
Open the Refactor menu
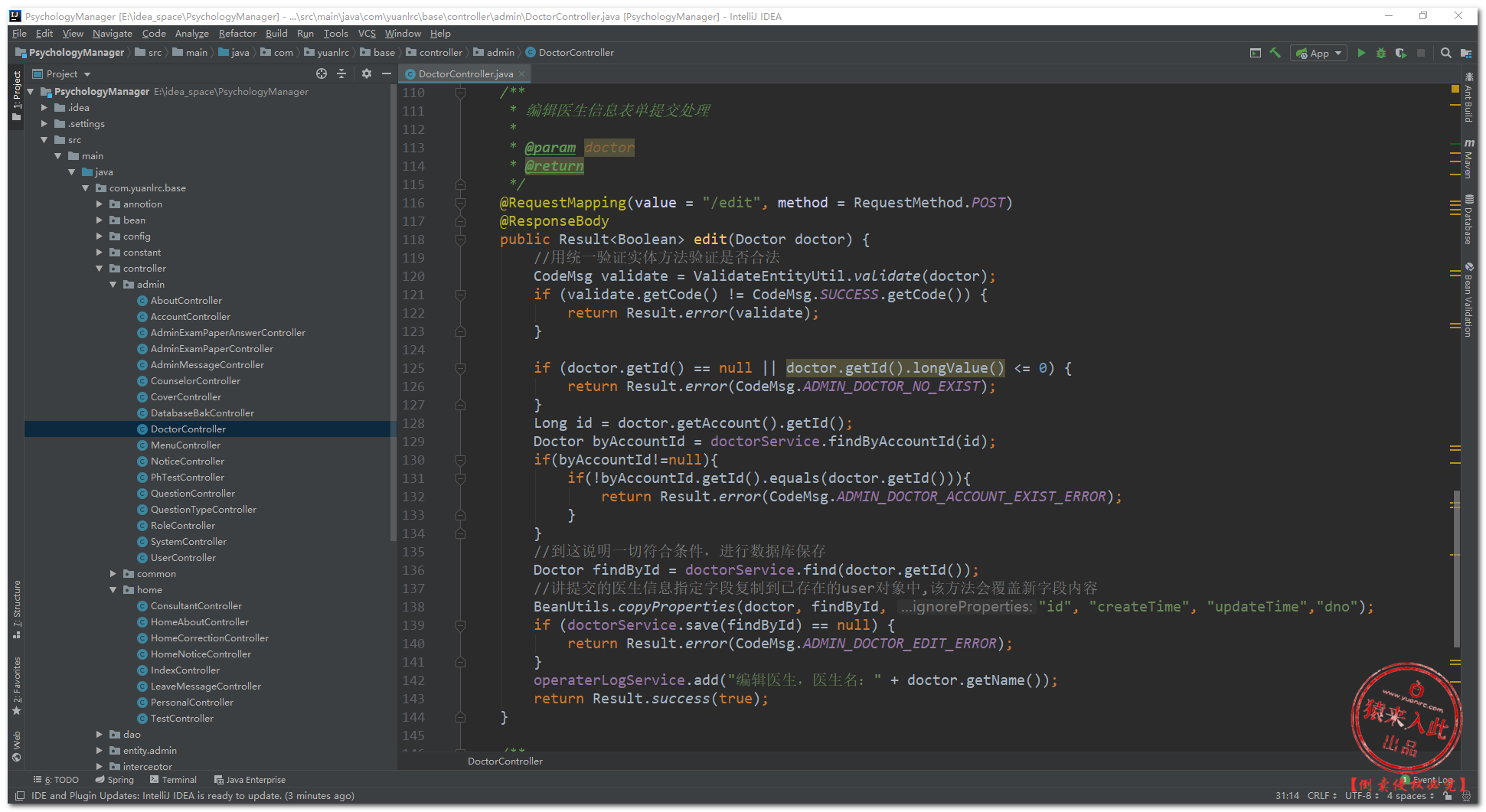[x=237, y=34]
